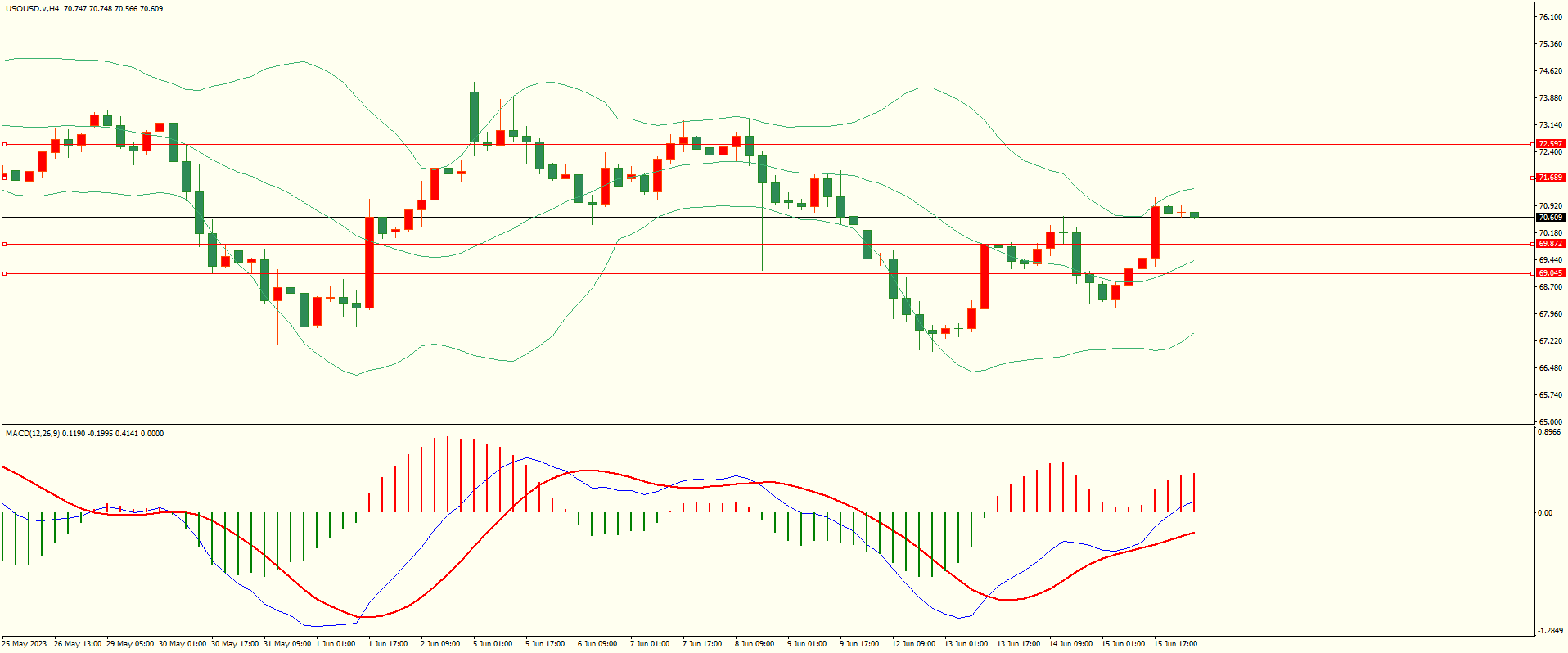Click the MACD(12,26,9) indicator label
This screenshot has height=653, width=1568.
pyautogui.click(x=33, y=433)
